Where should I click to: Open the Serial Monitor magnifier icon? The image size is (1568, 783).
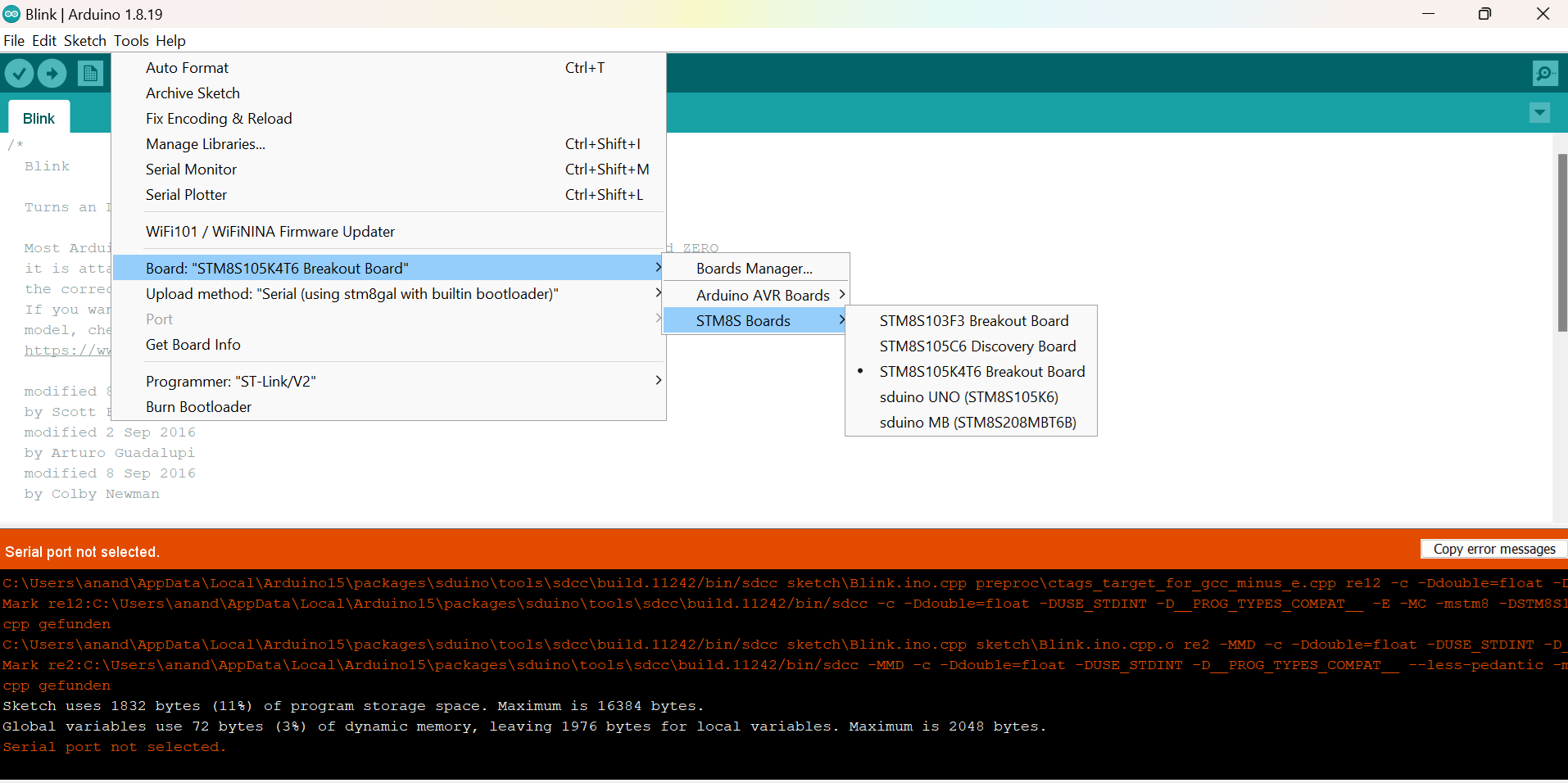(1545, 74)
